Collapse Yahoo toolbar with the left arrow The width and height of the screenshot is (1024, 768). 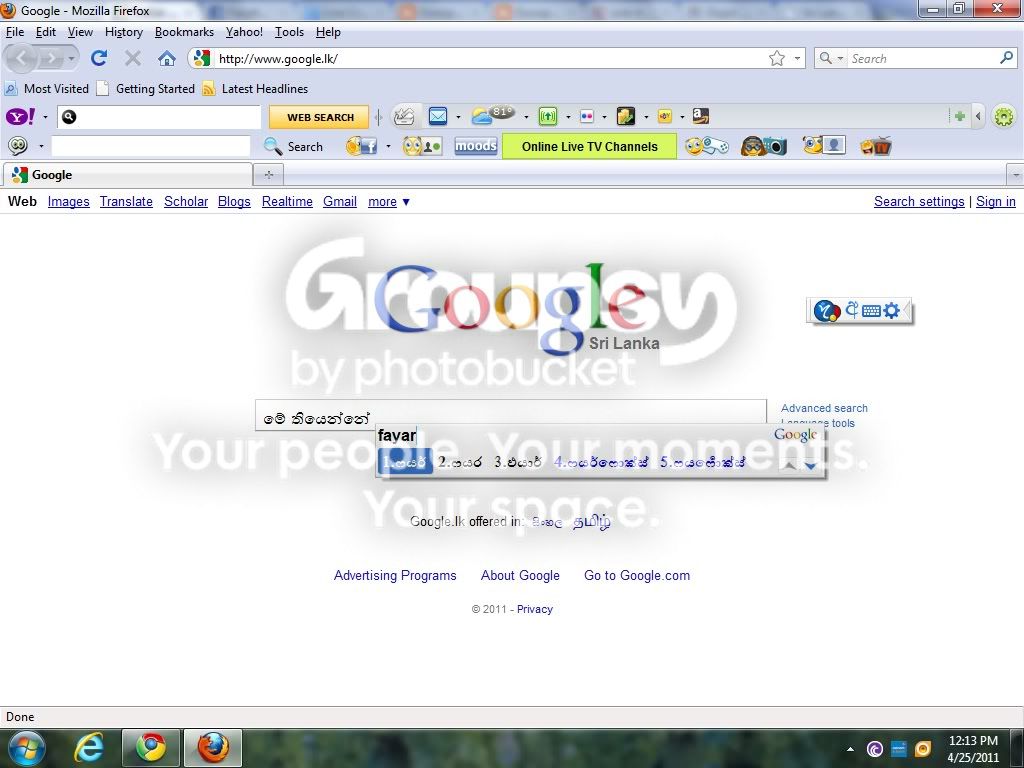978,116
